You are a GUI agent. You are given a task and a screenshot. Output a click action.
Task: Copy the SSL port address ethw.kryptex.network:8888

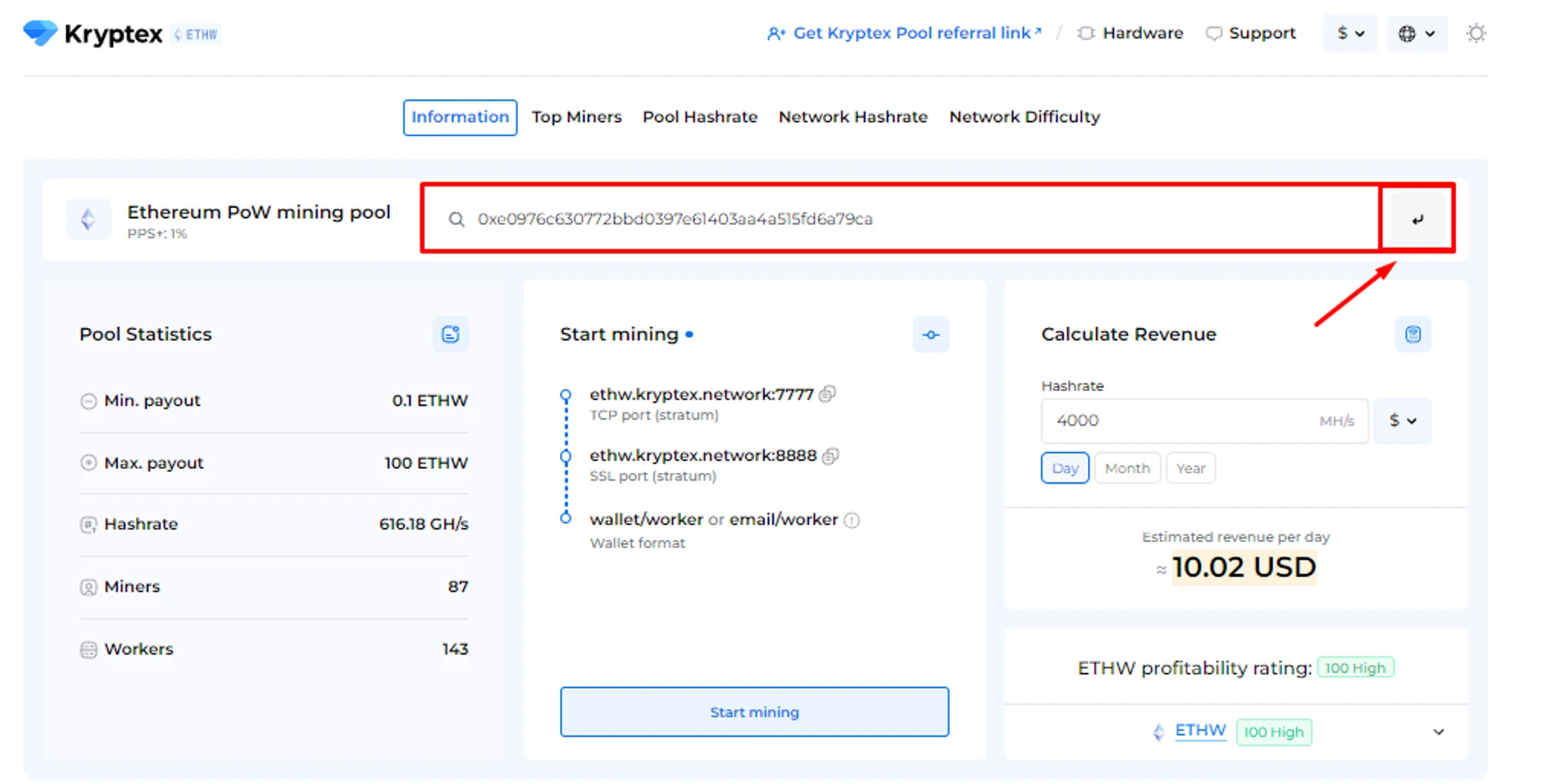tap(830, 456)
